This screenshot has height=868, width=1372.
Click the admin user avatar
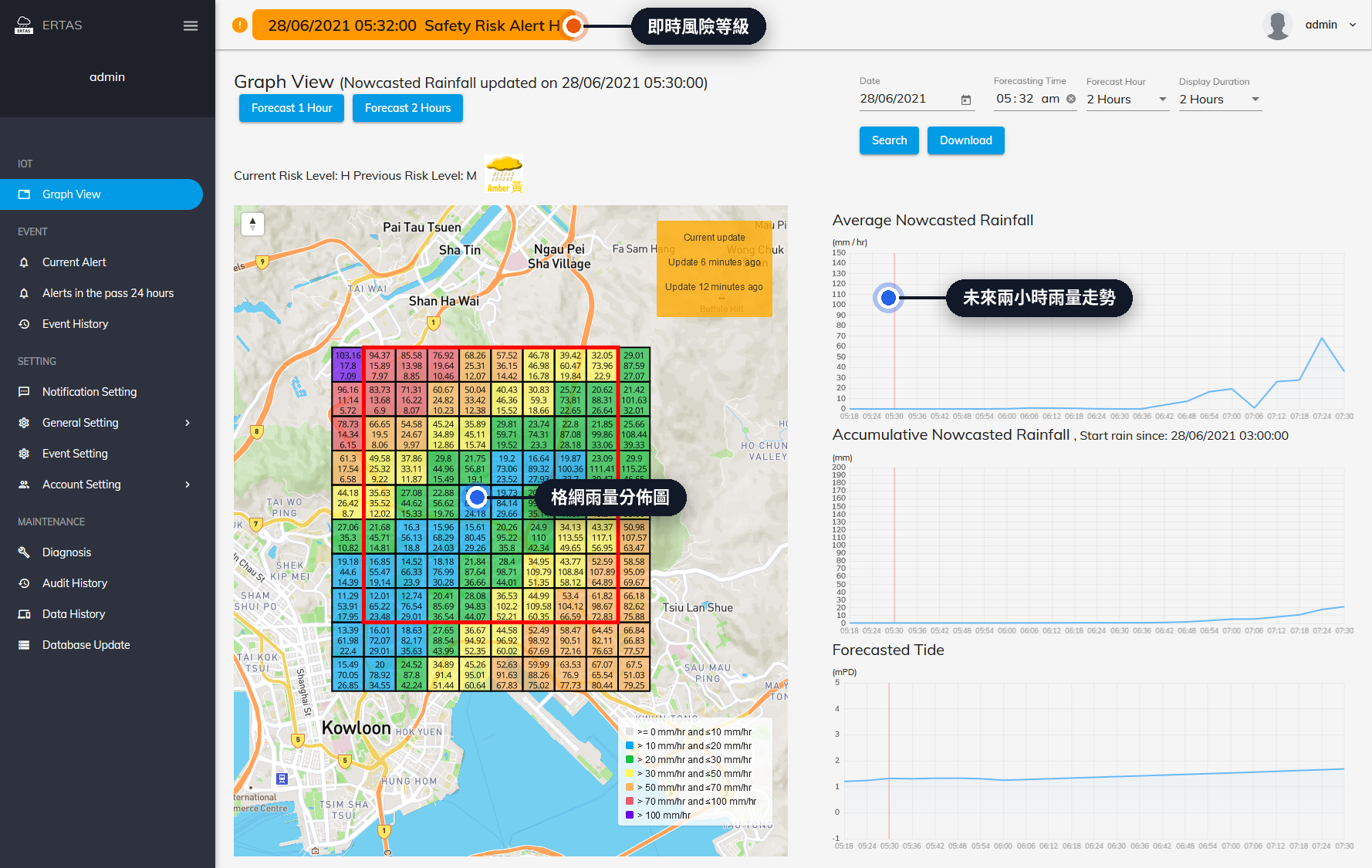[x=1278, y=25]
